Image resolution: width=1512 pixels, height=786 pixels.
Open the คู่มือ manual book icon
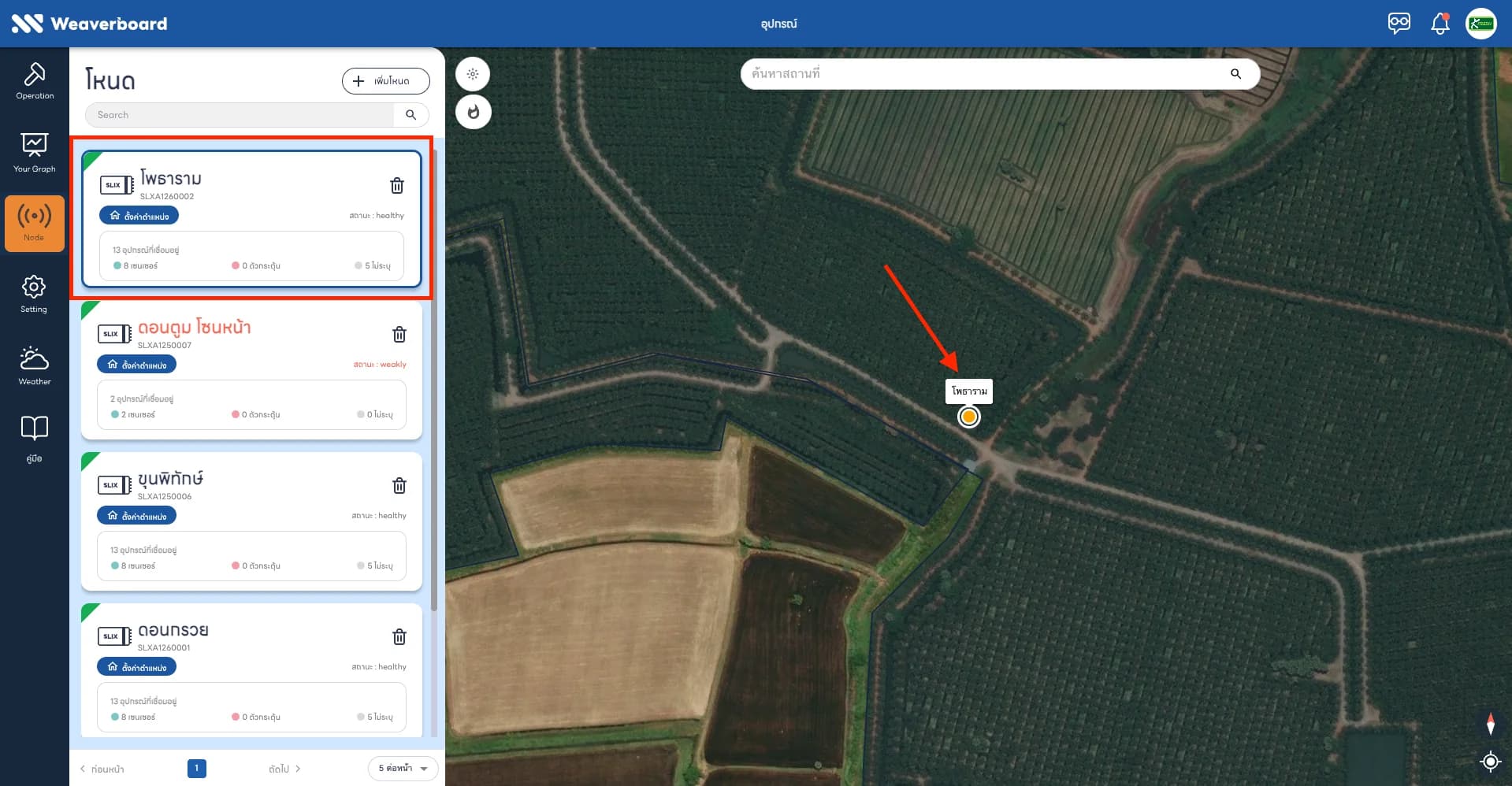coord(34,439)
